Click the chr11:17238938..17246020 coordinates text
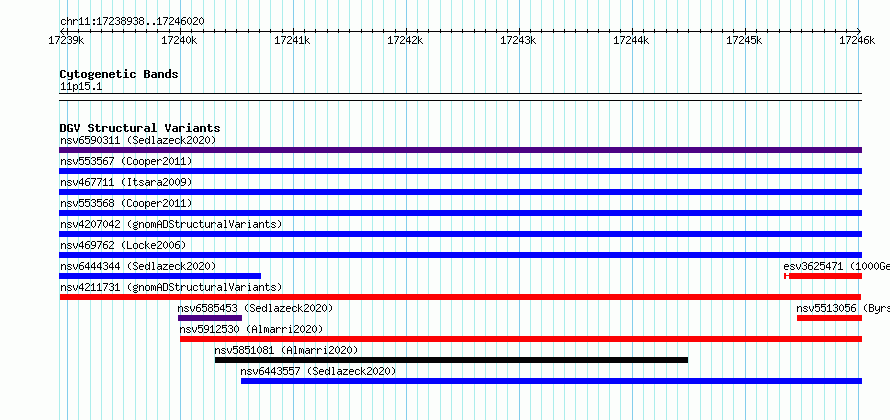This screenshot has width=890, height=420. (x=132, y=22)
